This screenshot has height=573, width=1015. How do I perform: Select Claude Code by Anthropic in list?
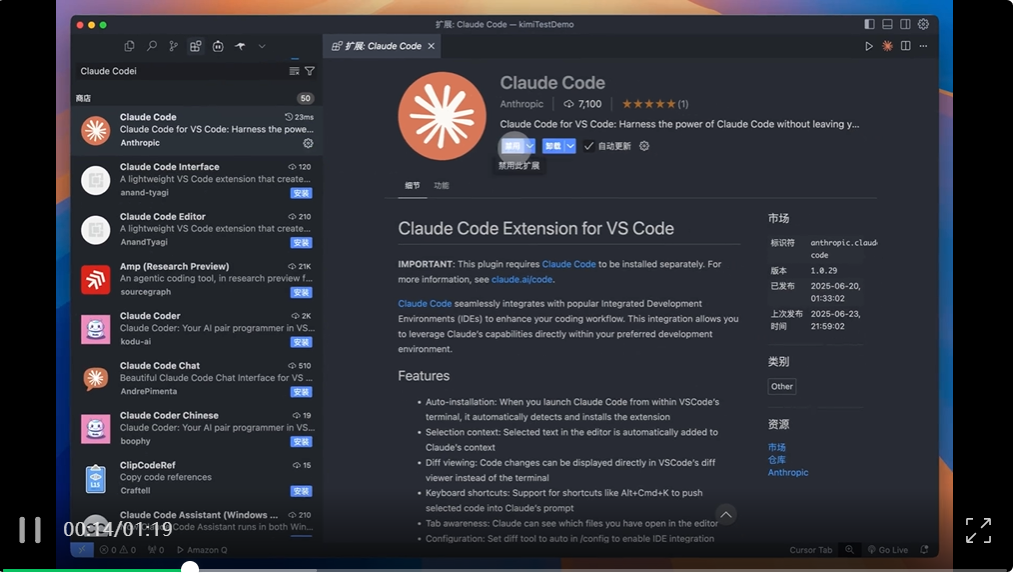click(197, 130)
